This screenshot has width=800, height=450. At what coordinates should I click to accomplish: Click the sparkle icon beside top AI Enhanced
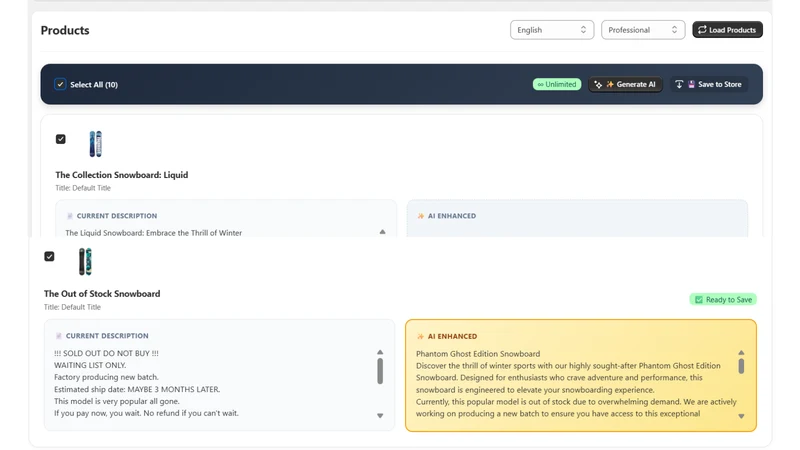coord(420,216)
